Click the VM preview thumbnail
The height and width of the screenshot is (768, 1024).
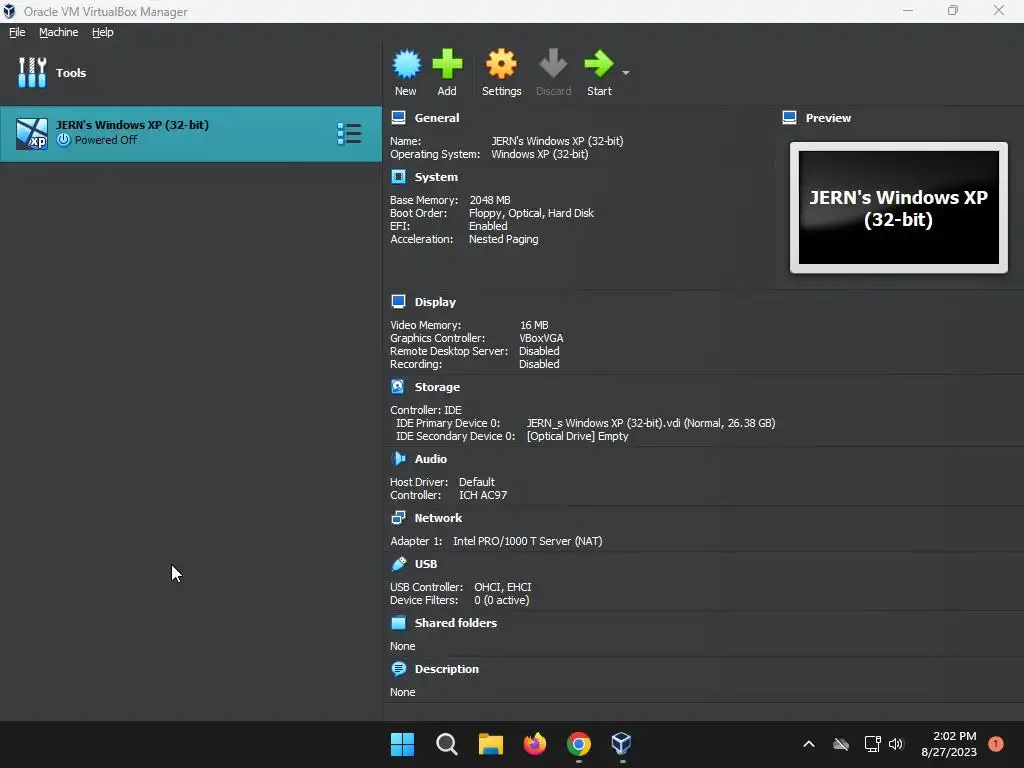pyautogui.click(x=899, y=208)
